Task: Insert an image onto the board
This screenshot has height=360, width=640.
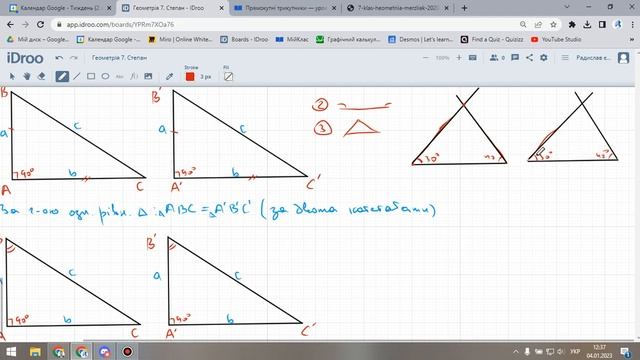Action: click(x=148, y=76)
